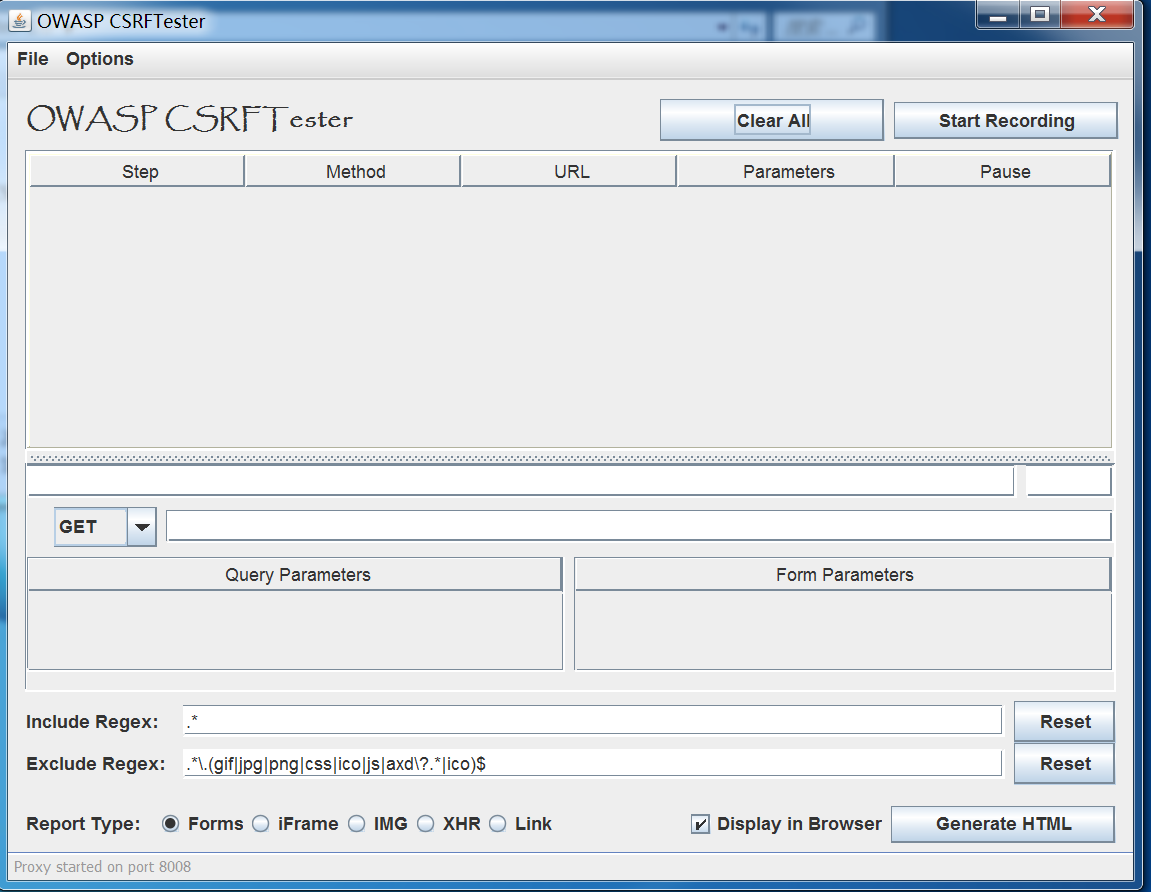Select XHR report type
This screenshot has width=1151, height=892.
click(426, 824)
